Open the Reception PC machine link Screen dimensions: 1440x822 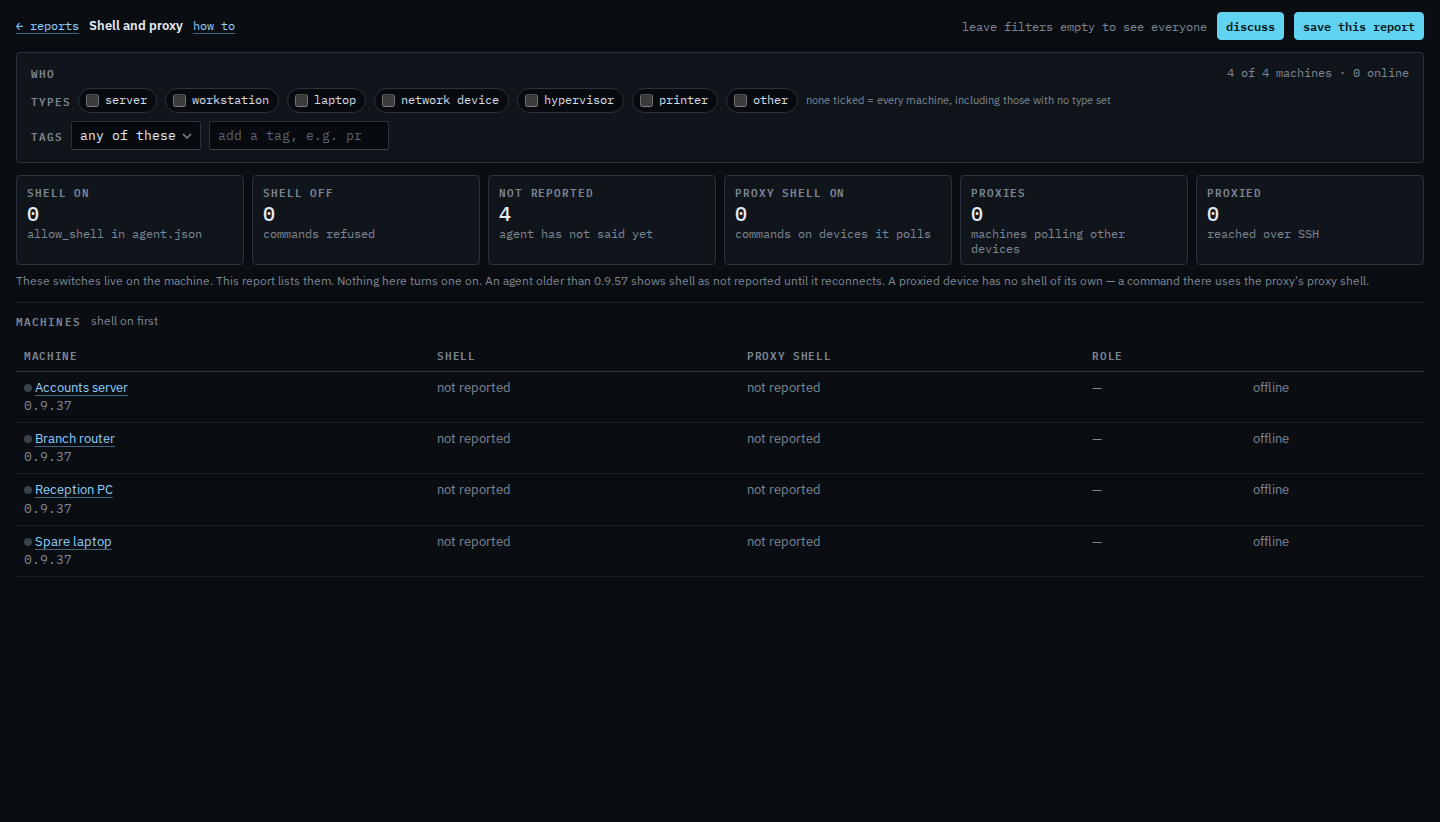click(x=74, y=490)
